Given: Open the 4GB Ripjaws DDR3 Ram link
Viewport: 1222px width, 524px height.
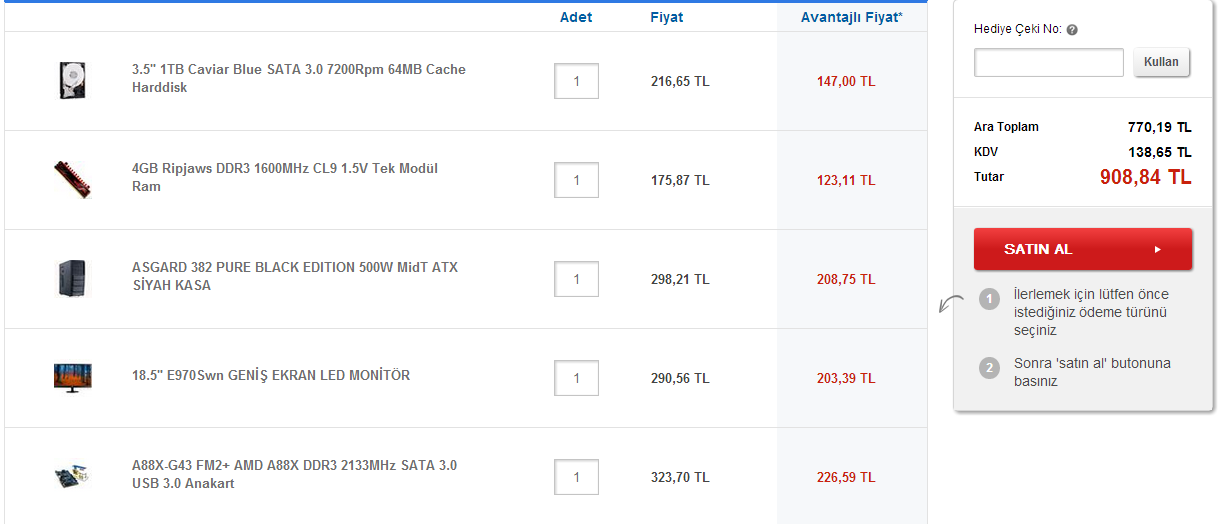Looking at the screenshot, I should pyautogui.click(x=284, y=178).
